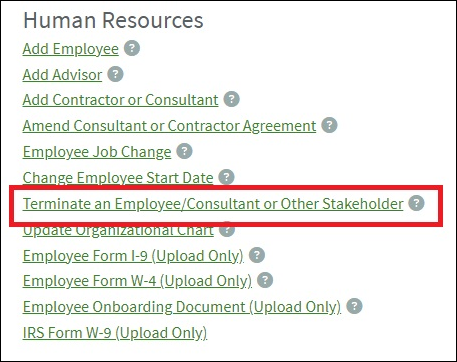Click help icon beside Add Advisor
457x362 pixels.
[115, 74]
